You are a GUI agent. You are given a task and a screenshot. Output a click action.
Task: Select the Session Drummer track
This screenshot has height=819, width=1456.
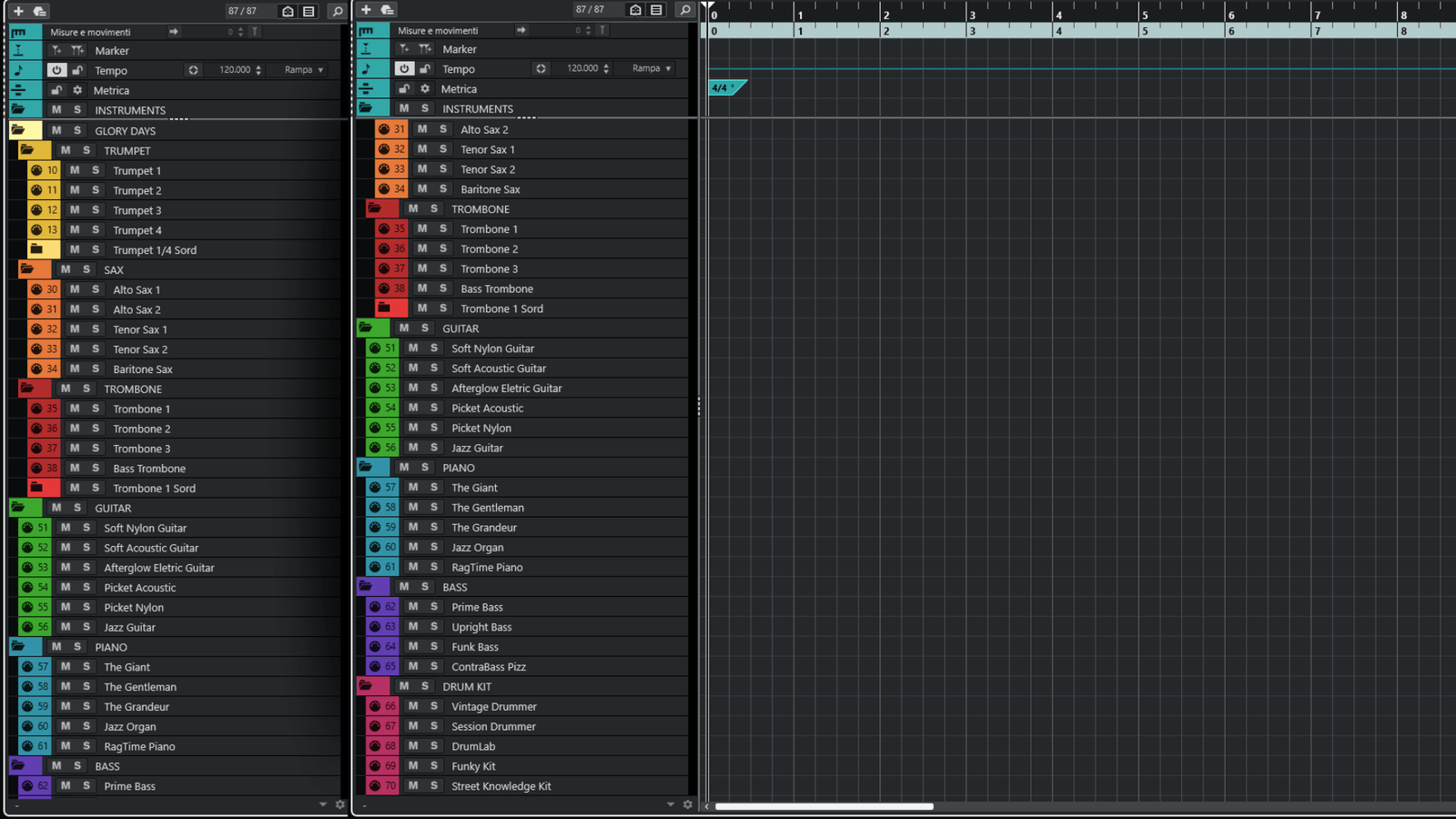pos(493,726)
